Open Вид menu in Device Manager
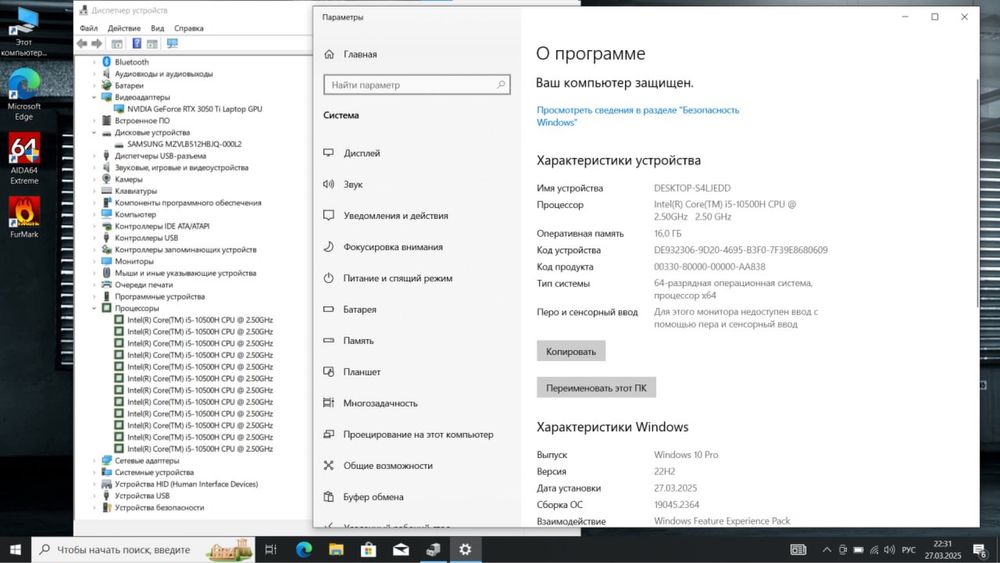 [158, 28]
